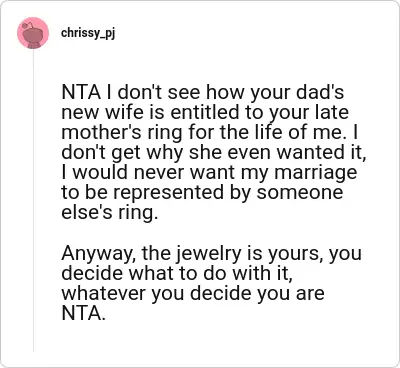Click the text "whatever you decide you are"
400x368 pixels.
pyautogui.click(x=193, y=293)
